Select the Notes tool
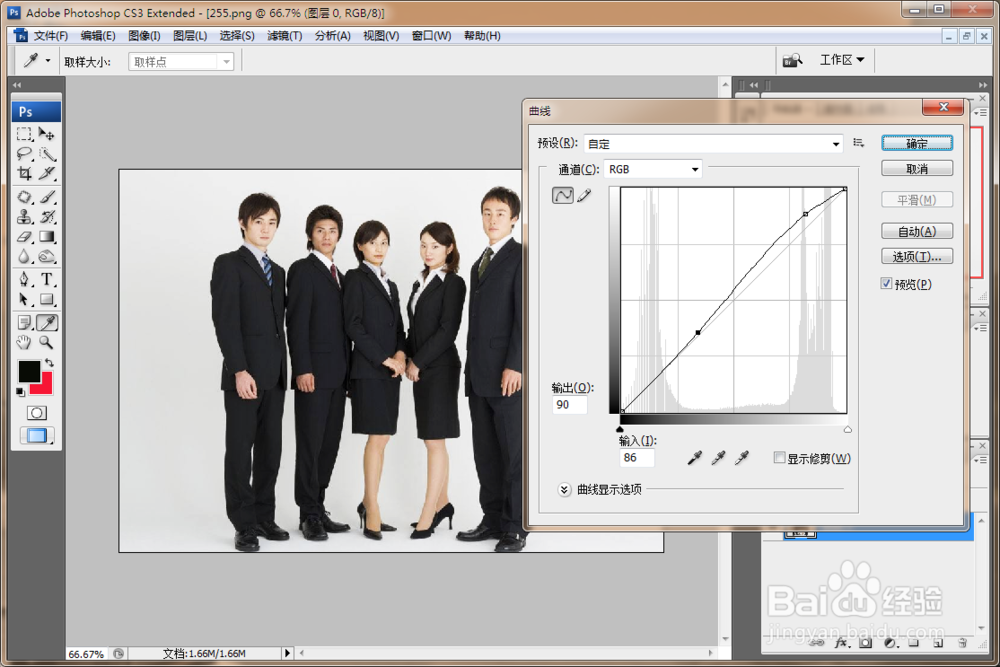 pos(24,323)
